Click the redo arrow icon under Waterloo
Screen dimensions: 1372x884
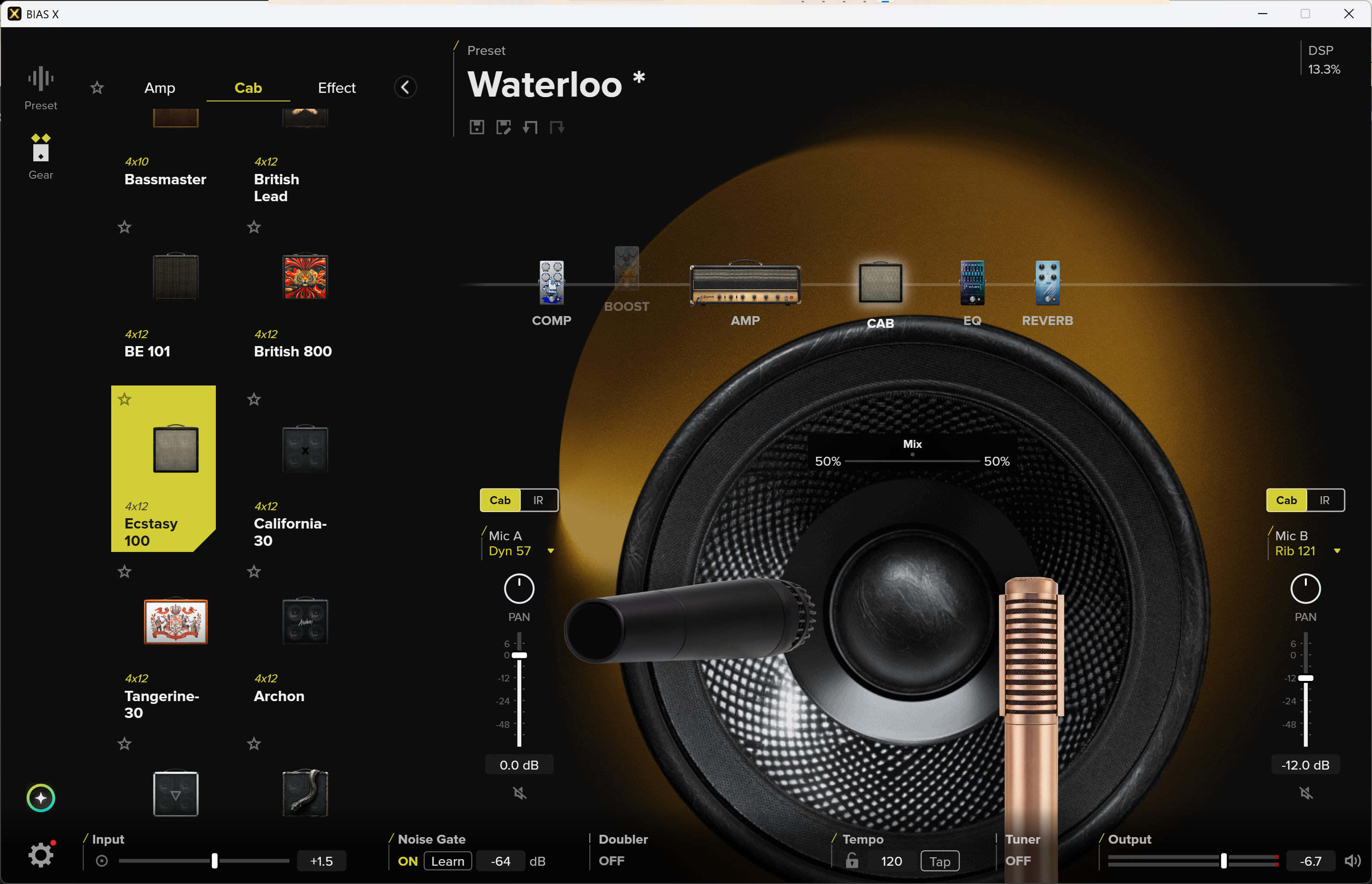[556, 127]
